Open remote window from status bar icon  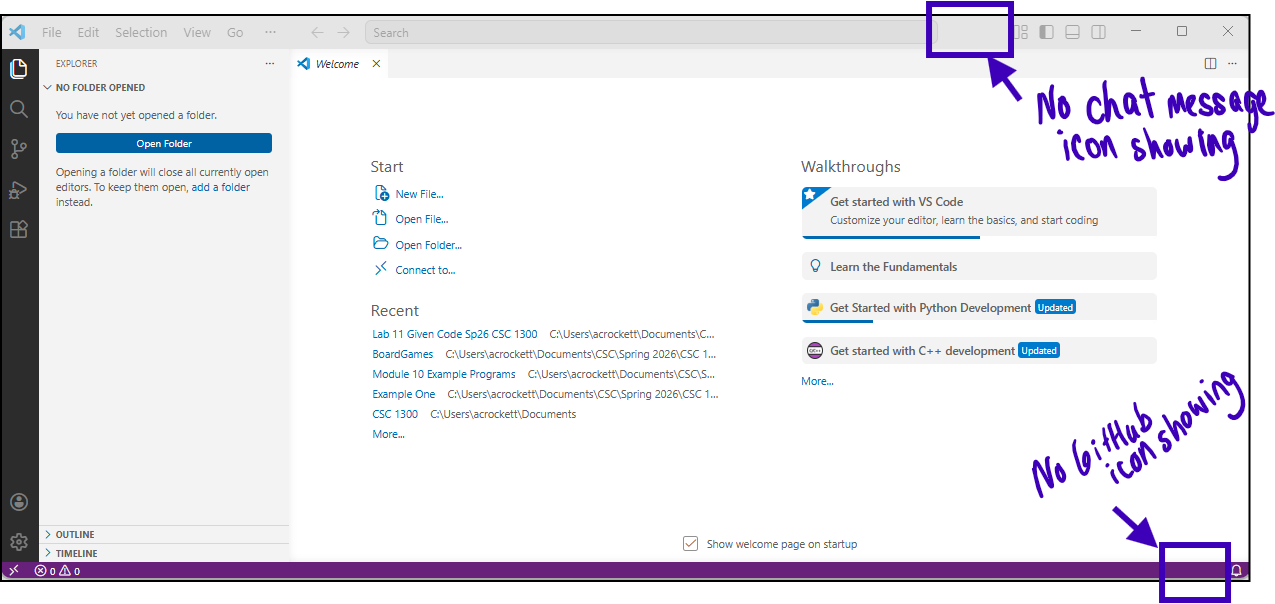pos(14,571)
